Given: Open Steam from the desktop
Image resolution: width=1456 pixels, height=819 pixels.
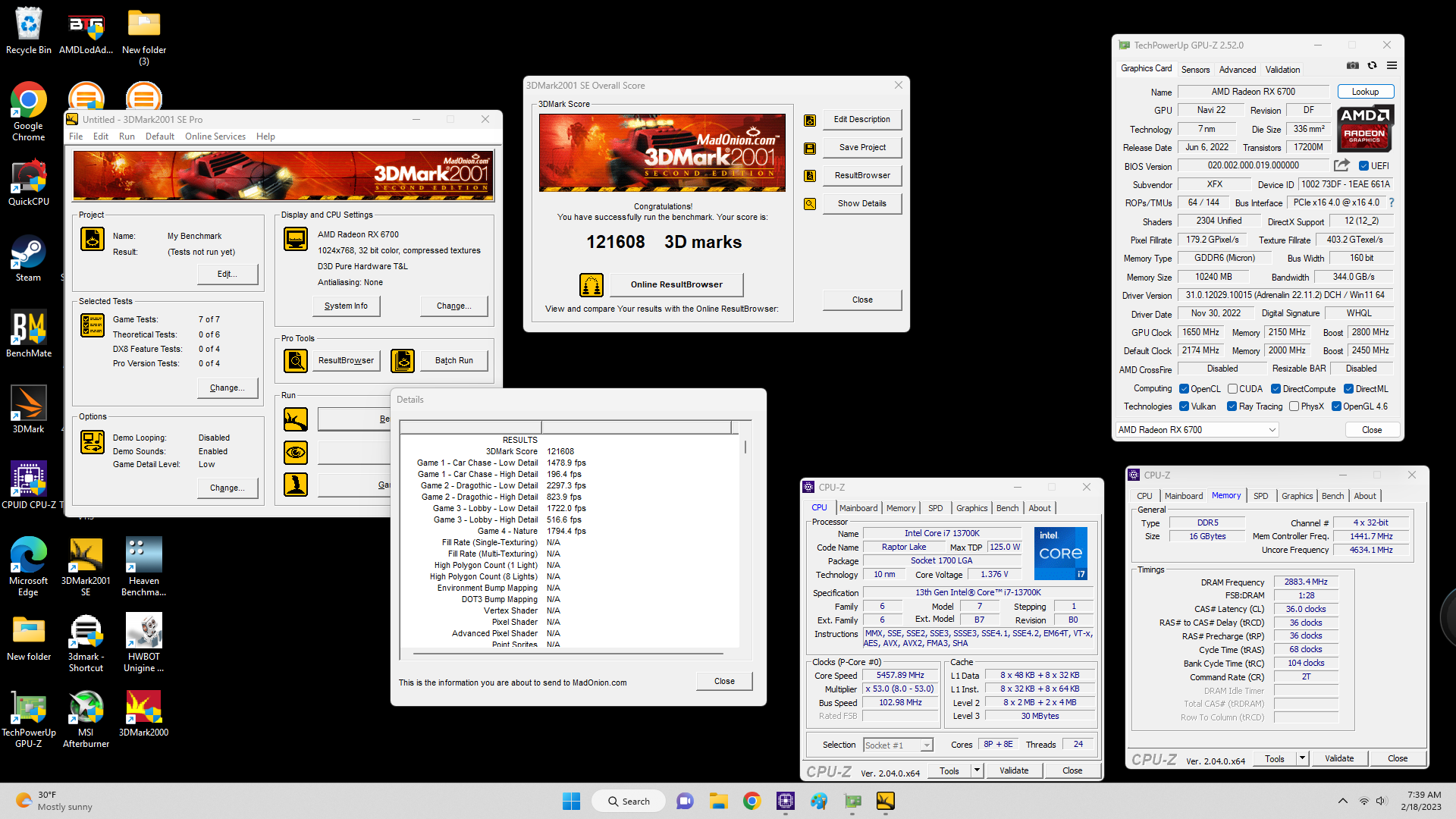Looking at the screenshot, I should point(28,259).
